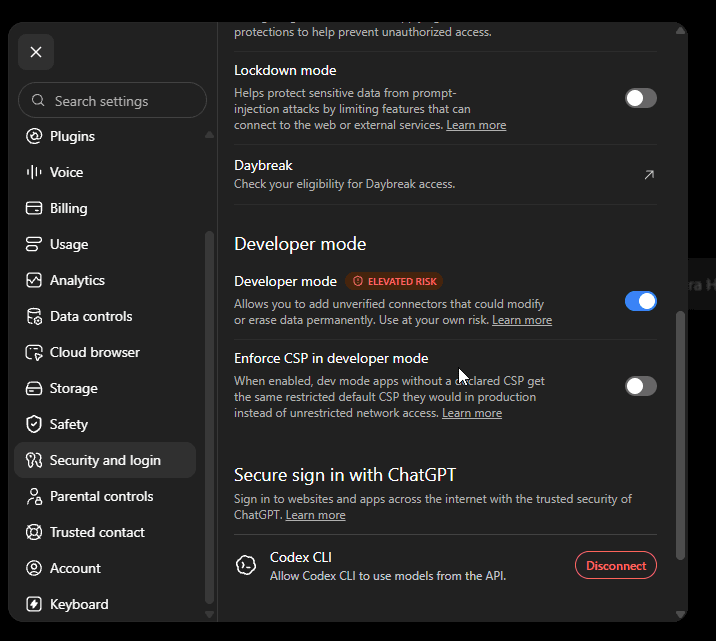Open the Cloud browser settings
Viewport: 716px width, 641px height.
click(x=105, y=352)
